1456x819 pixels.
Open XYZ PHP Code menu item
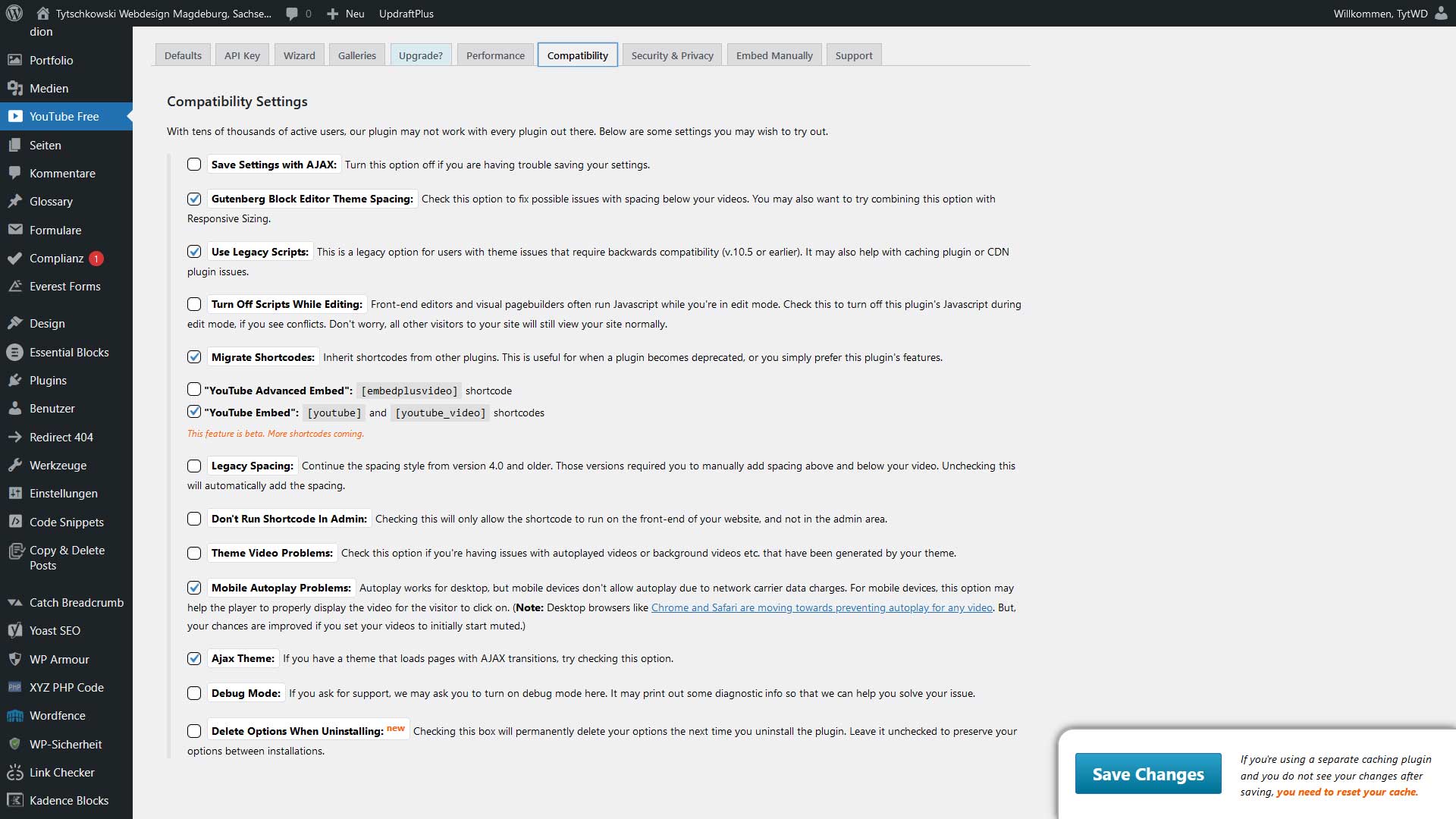pos(66,687)
